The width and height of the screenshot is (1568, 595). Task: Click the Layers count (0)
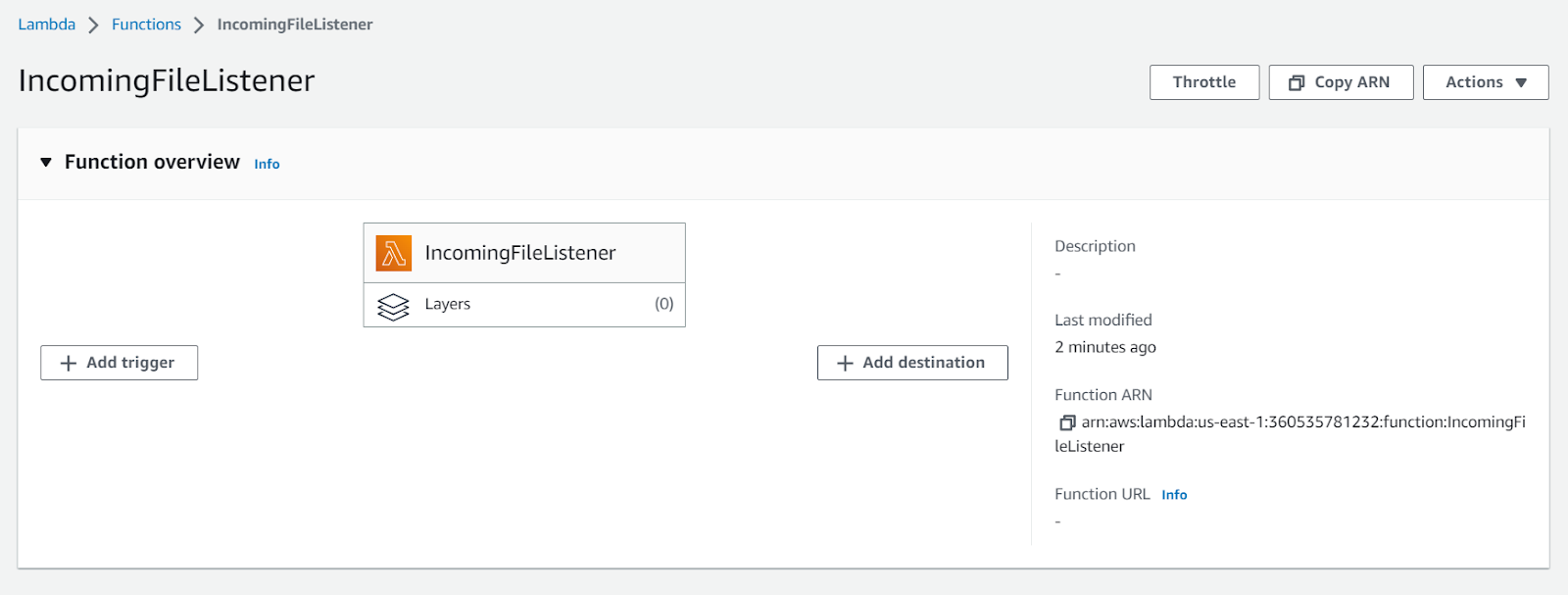tap(664, 304)
